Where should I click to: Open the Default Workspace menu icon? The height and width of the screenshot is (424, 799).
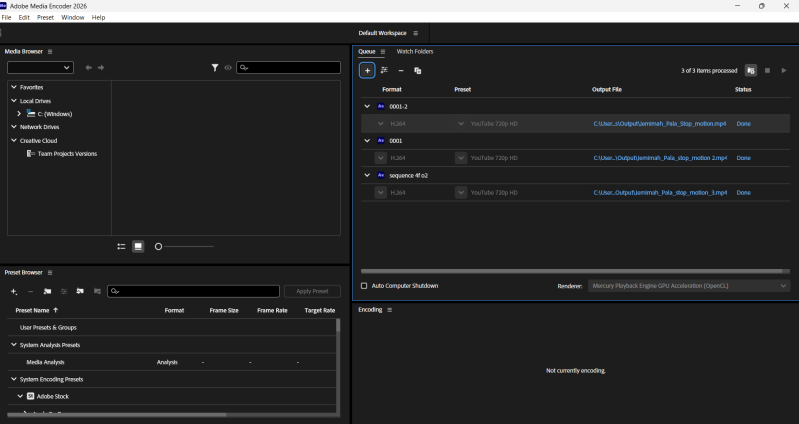416,33
